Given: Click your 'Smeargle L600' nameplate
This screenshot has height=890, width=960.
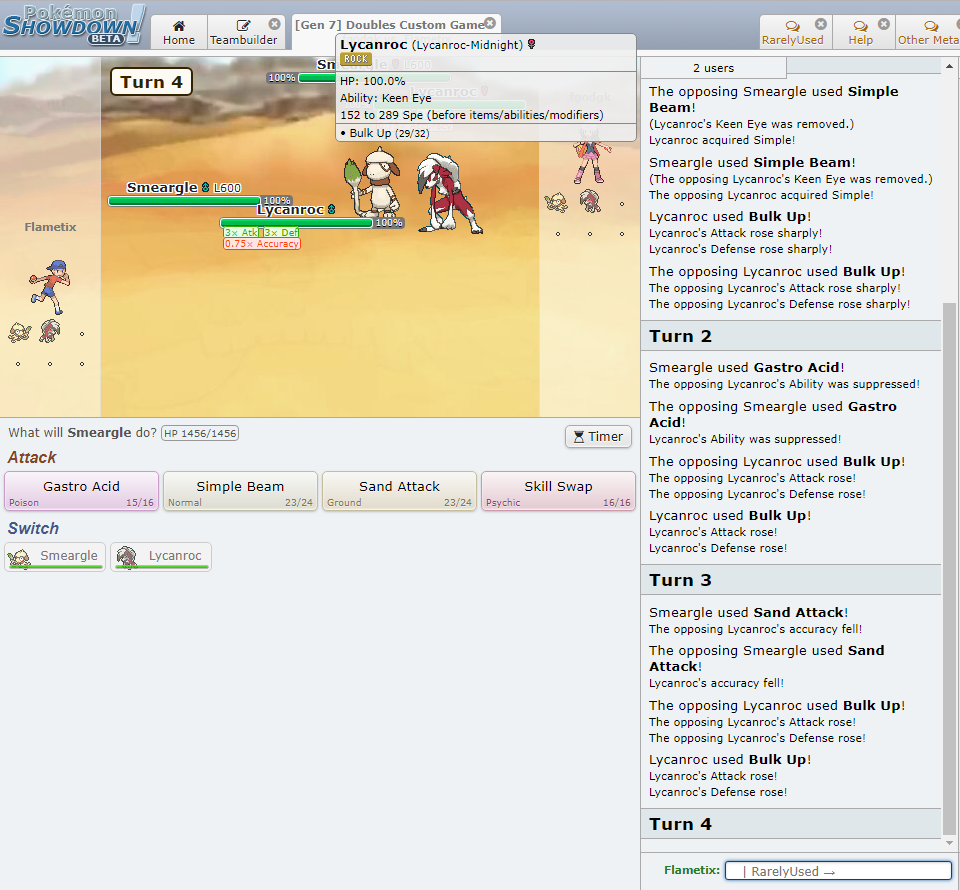Looking at the screenshot, I should (x=184, y=187).
